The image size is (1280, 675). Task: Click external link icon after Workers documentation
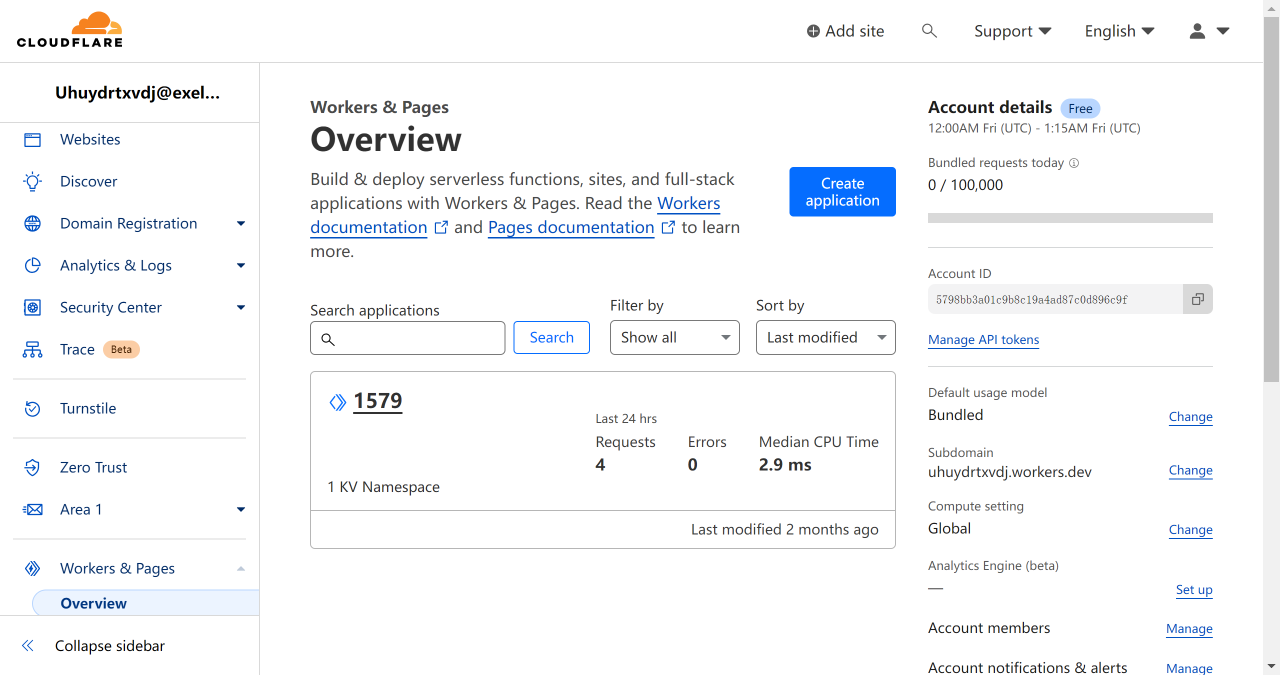point(441,227)
